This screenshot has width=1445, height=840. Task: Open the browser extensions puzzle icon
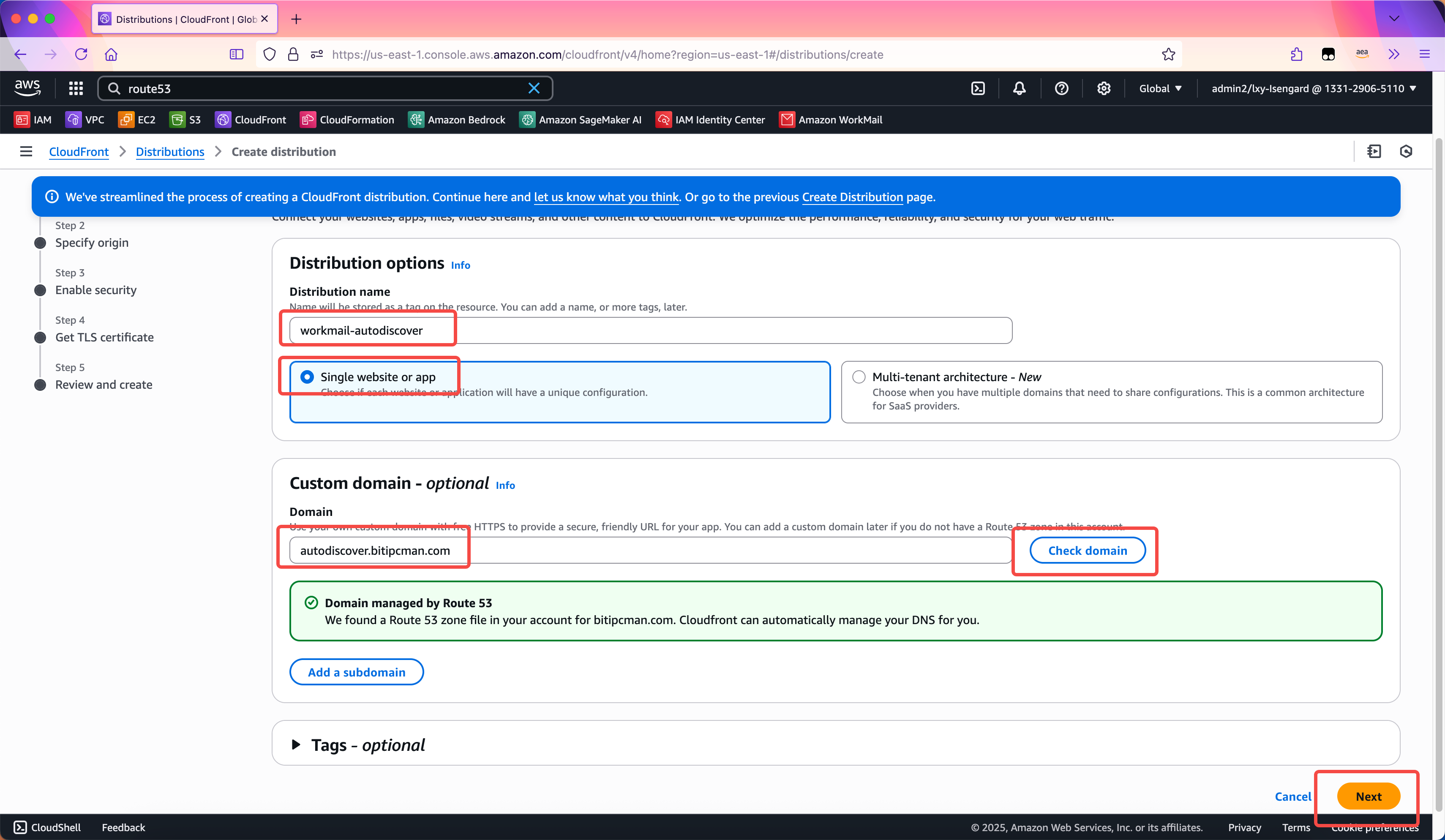click(x=1296, y=55)
